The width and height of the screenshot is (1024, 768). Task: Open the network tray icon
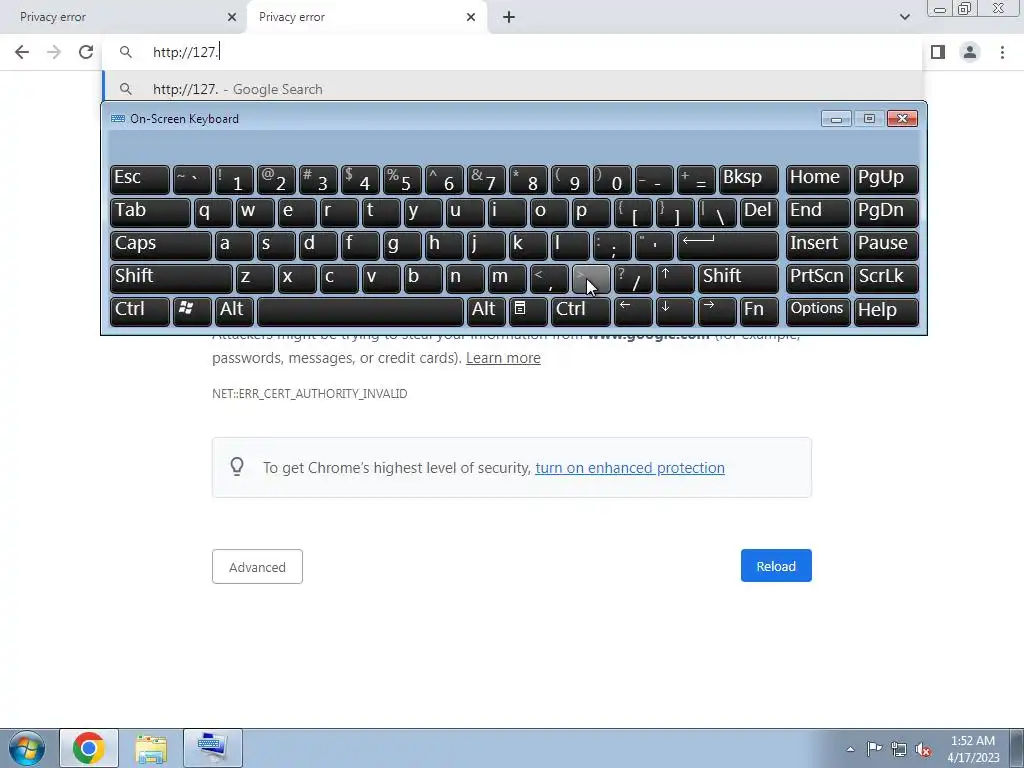[x=899, y=749]
